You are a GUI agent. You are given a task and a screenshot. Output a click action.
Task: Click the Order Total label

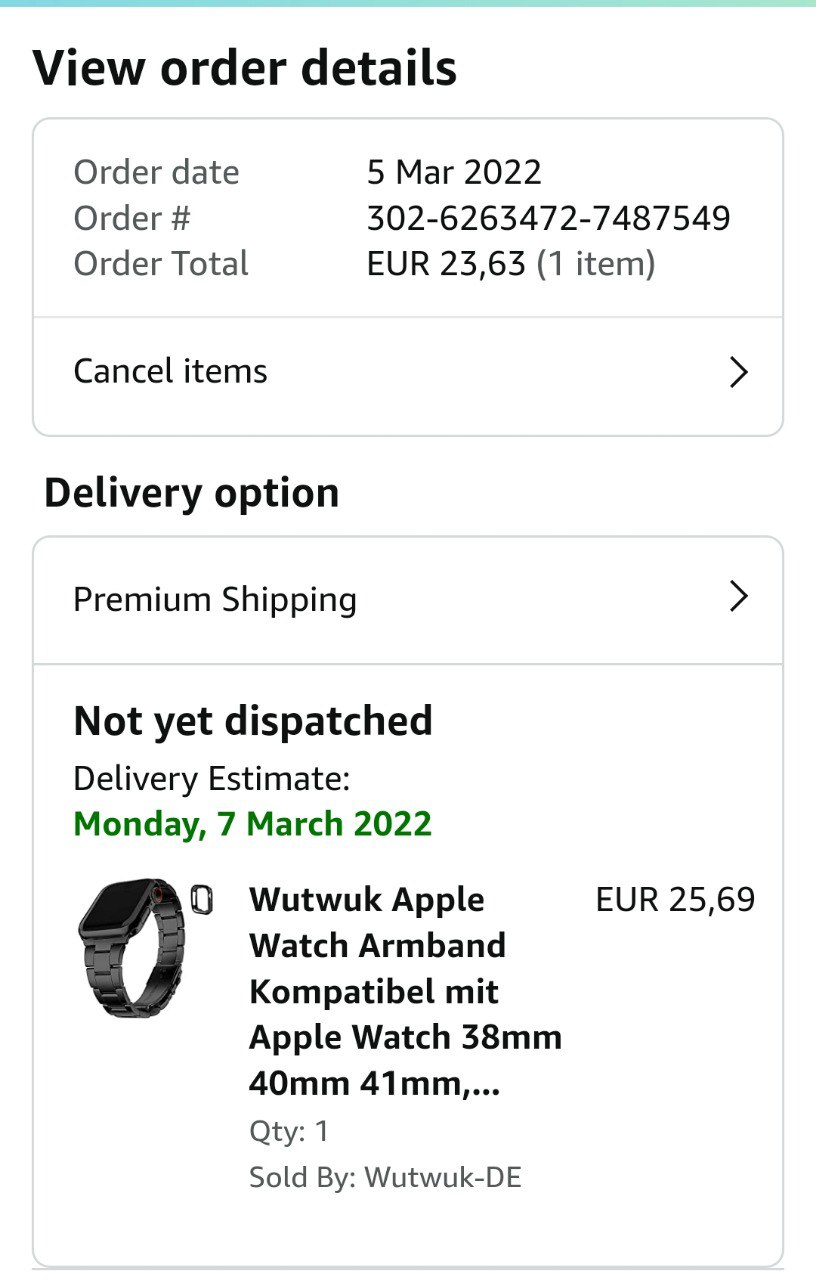tap(161, 264)
